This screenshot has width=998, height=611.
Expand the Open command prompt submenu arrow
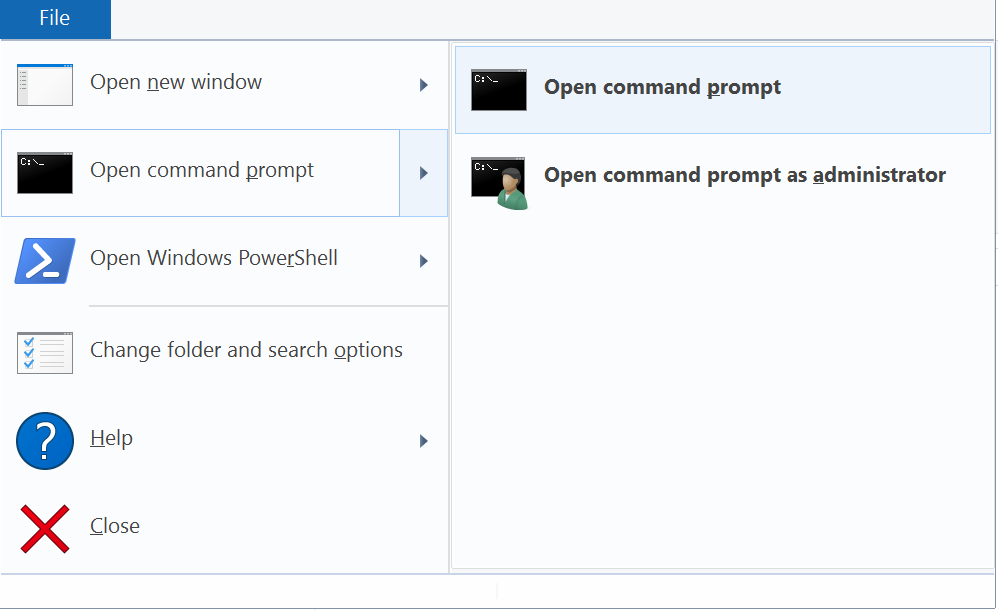pyautogui.click(x=424, y=173)
